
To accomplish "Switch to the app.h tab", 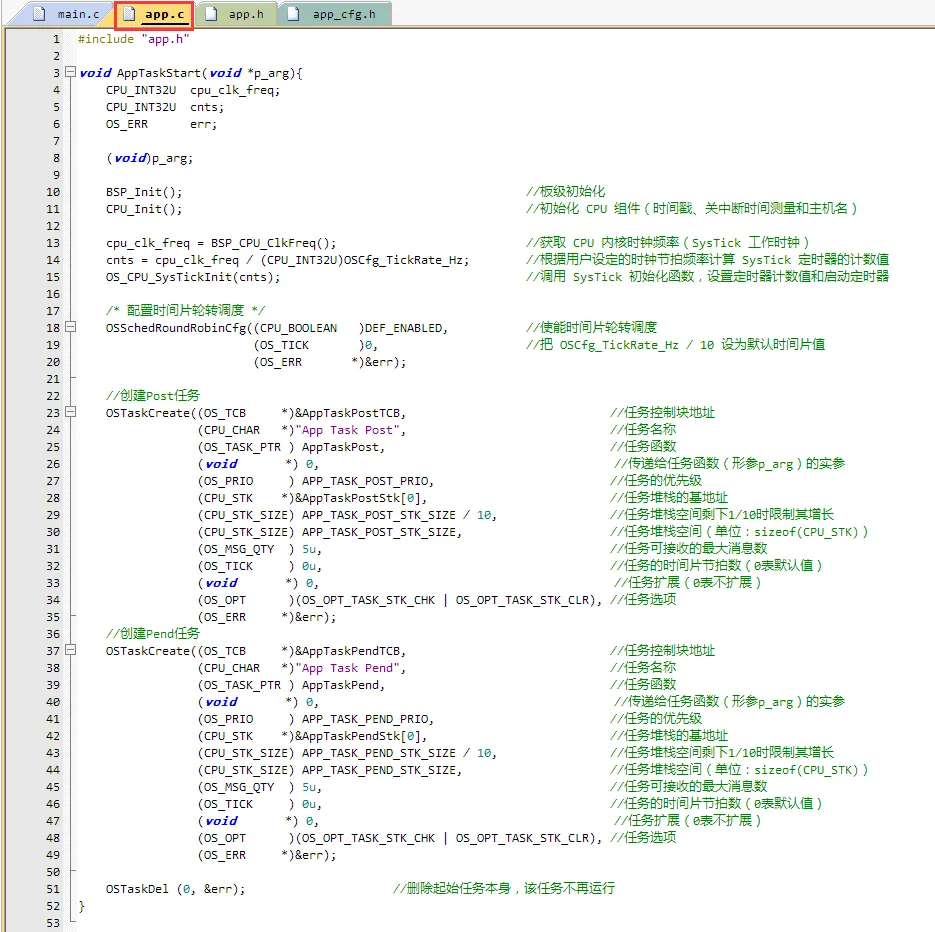I will coord(238,14).
